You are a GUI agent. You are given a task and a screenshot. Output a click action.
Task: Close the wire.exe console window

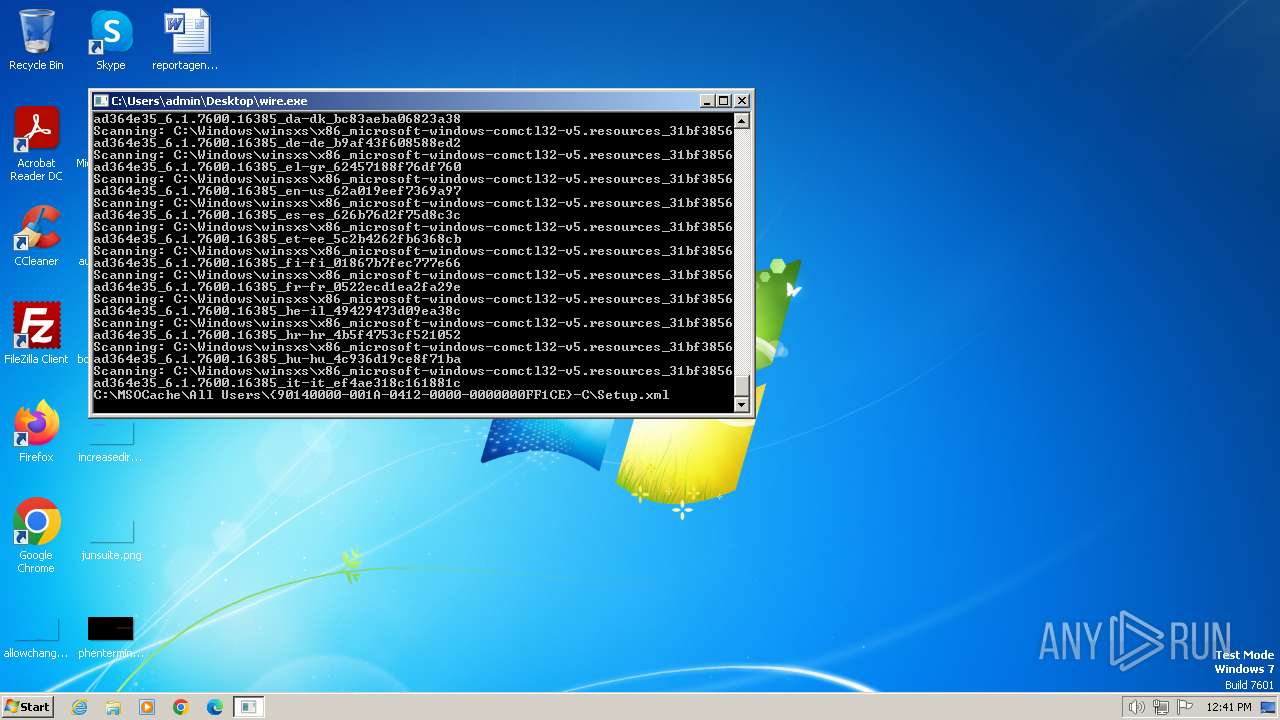point(742,101)
